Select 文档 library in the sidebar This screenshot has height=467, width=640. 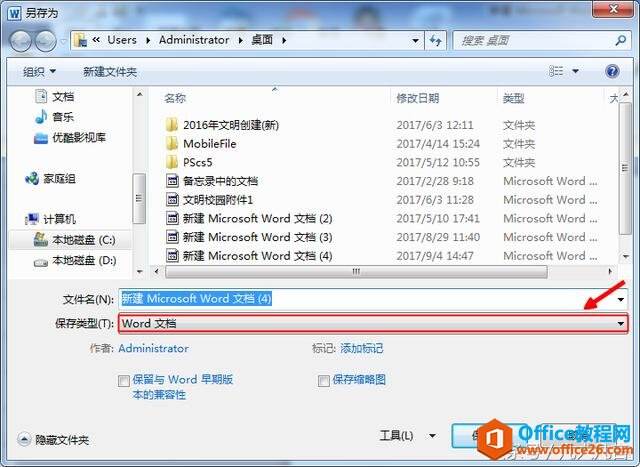coord(55,97)
